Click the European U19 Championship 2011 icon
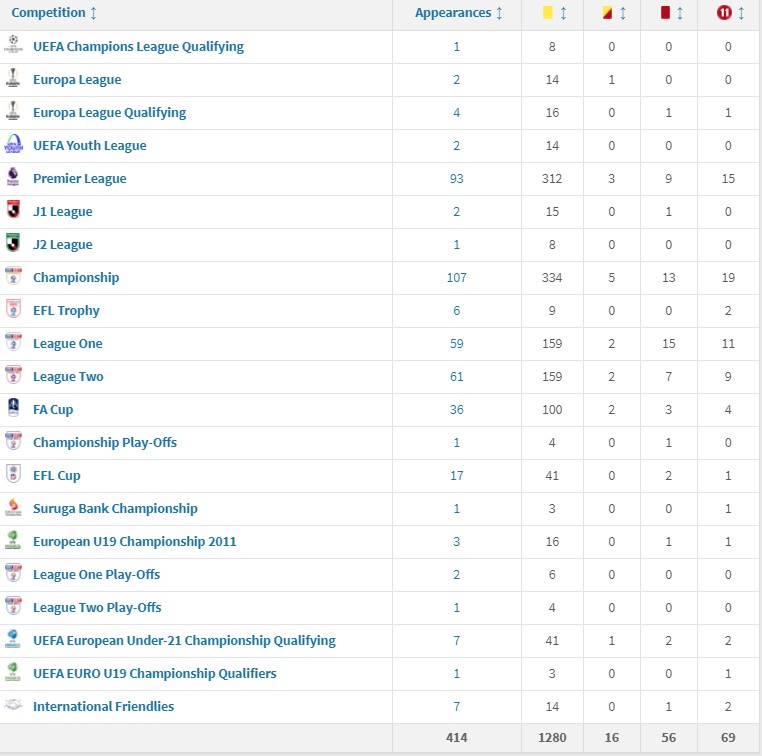The height and width of the screenshot is (756, 762). pos(13,540)
